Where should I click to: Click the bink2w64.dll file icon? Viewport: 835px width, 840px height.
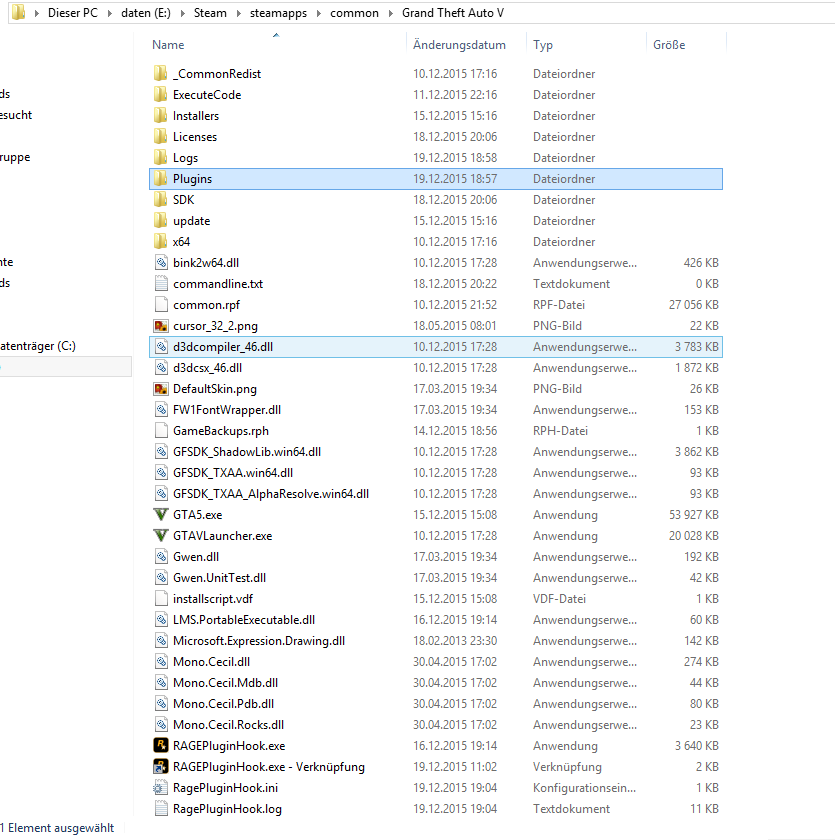click(x=161, y=262)
